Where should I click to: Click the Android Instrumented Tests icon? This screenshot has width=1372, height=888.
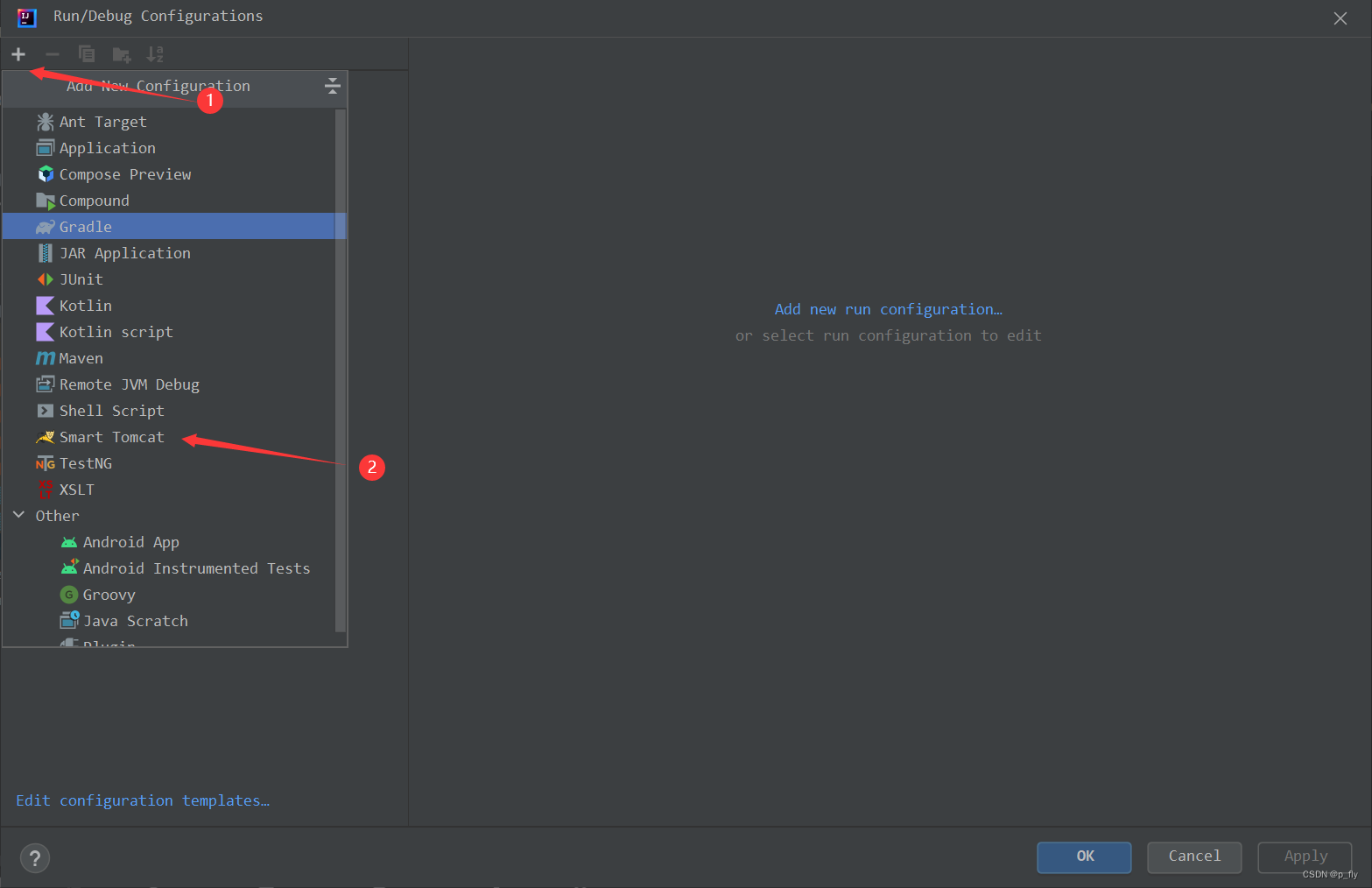pos(69,568)
